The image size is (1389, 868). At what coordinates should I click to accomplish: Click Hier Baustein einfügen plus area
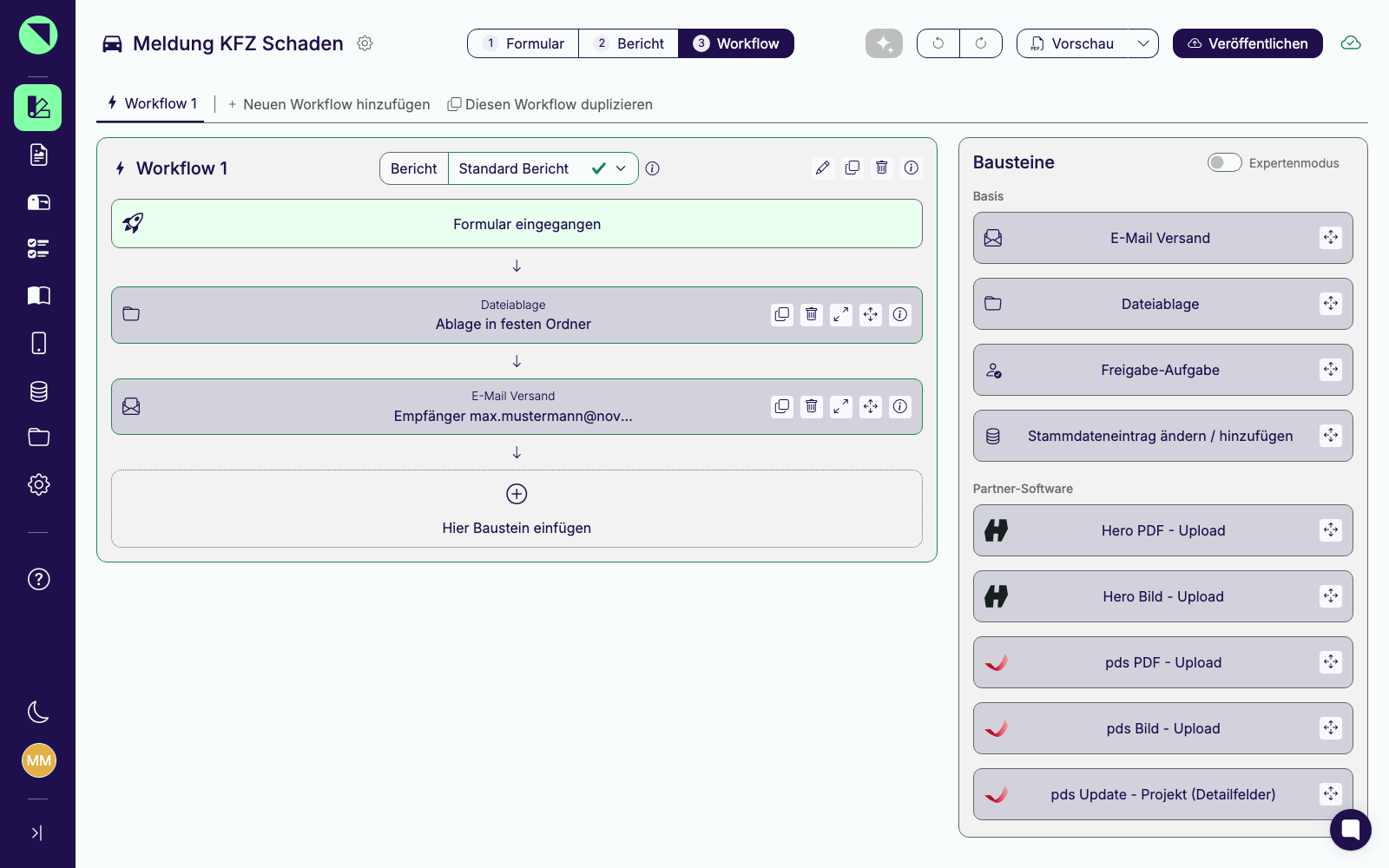click(x=517, y=509)
